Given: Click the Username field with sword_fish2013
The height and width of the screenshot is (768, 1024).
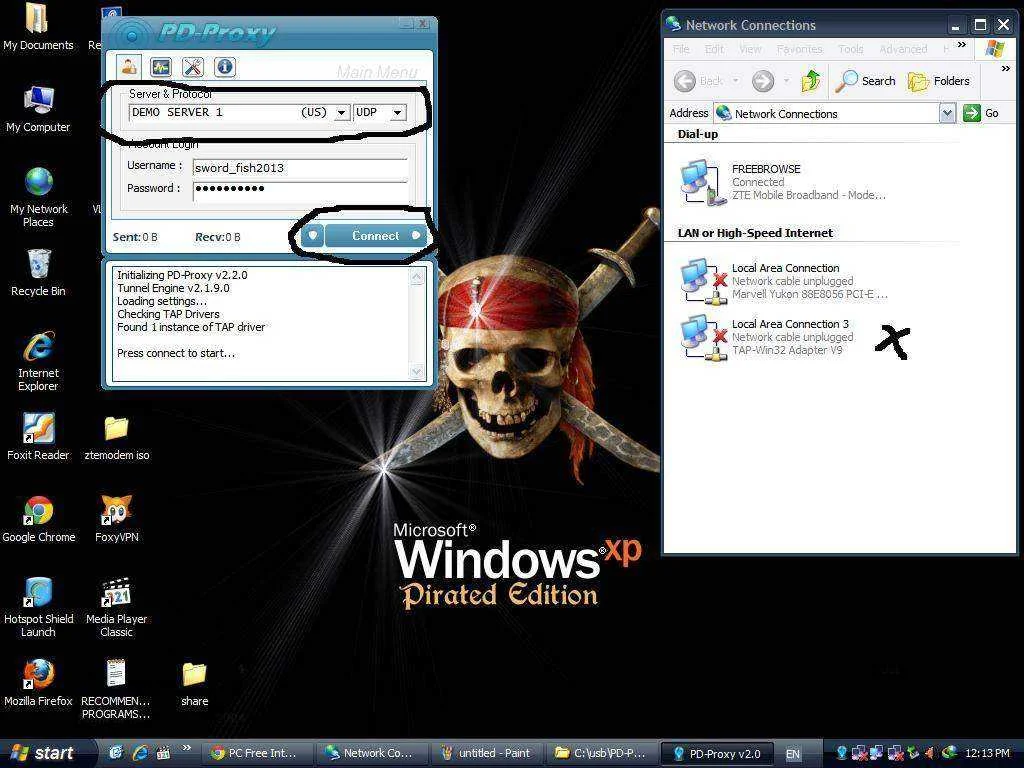Looking at the screenshot, I should [300, 168].
